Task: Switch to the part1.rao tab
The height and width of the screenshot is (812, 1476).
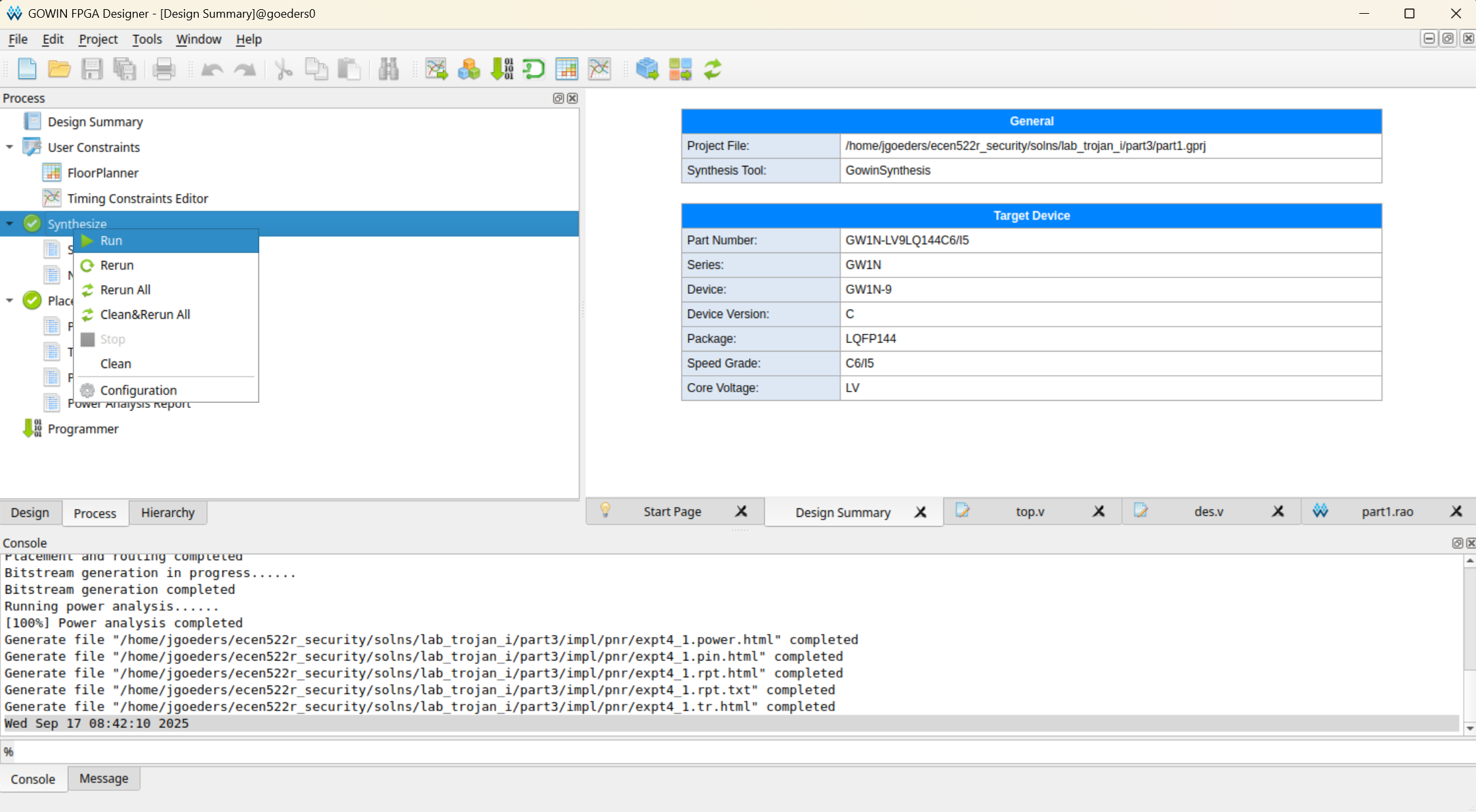Action: (1387, 512)
